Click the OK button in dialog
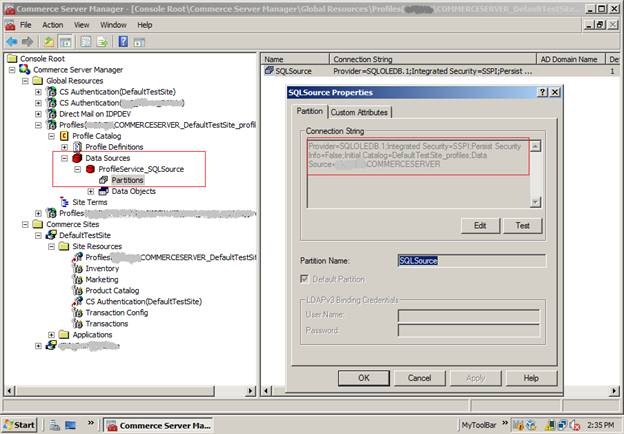The height and width of the screenshot is (434, 624). (x=363, y=378)
